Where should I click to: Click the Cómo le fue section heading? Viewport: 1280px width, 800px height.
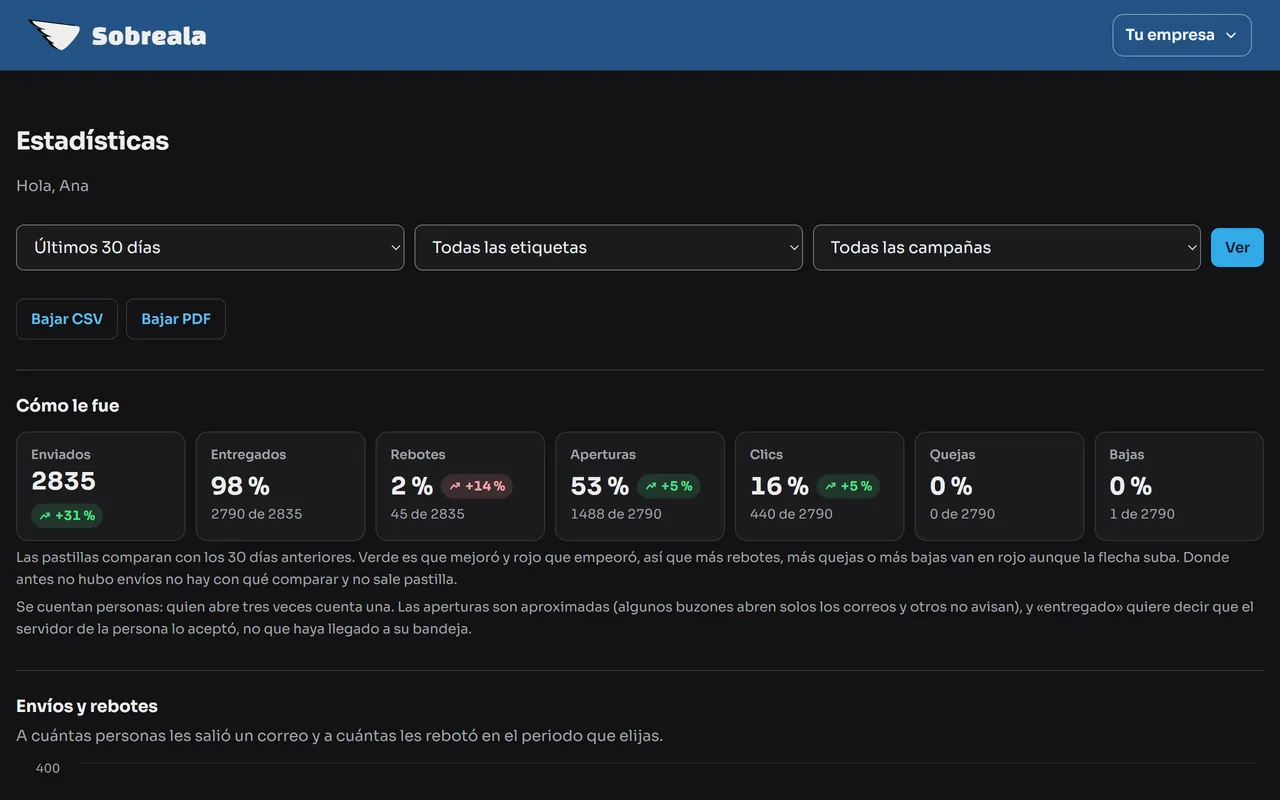click(68, 405)
